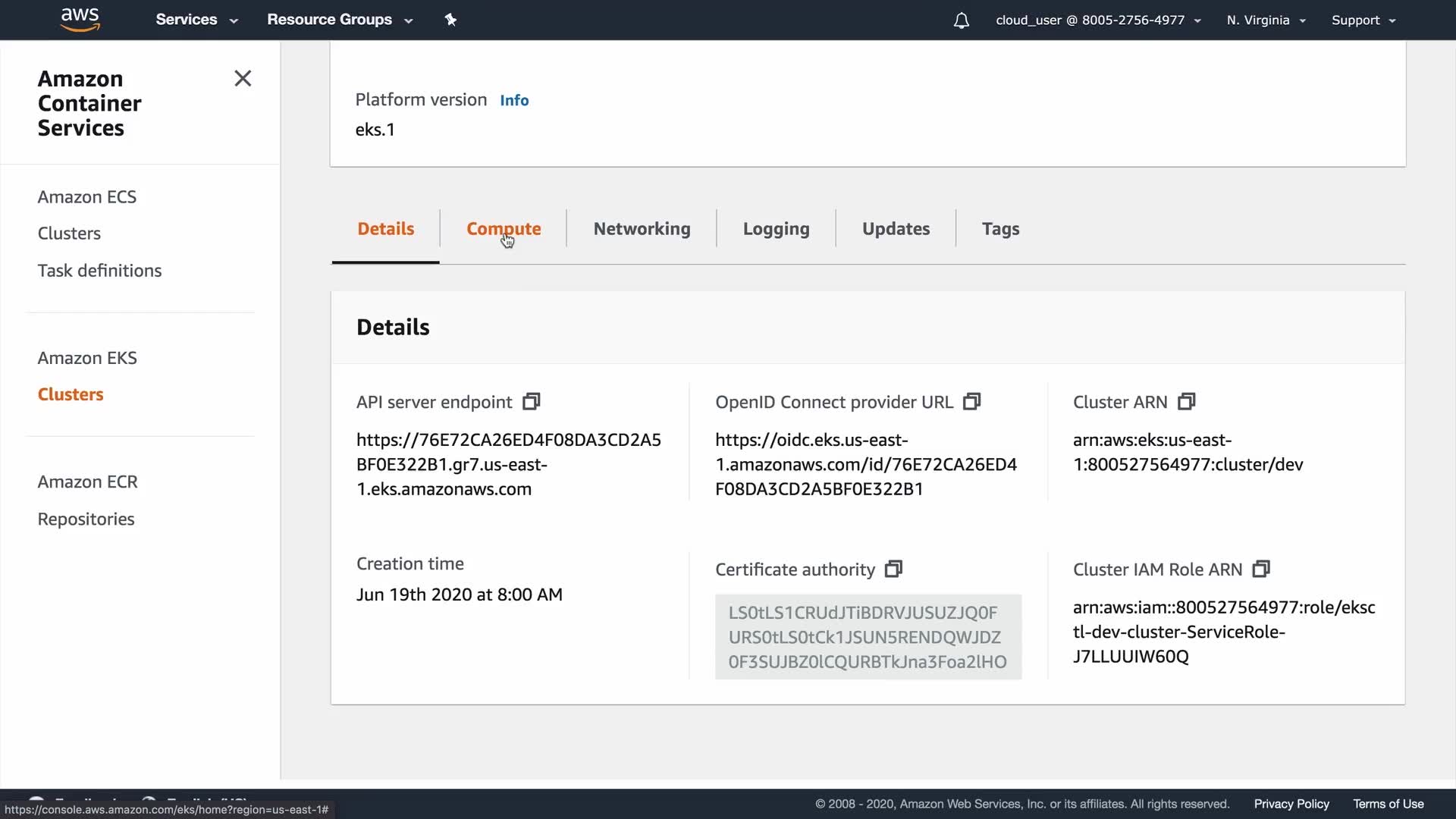1456x819 pixels.
Task: Open the Resource Groups dropdown
Action: pos(339,20)
